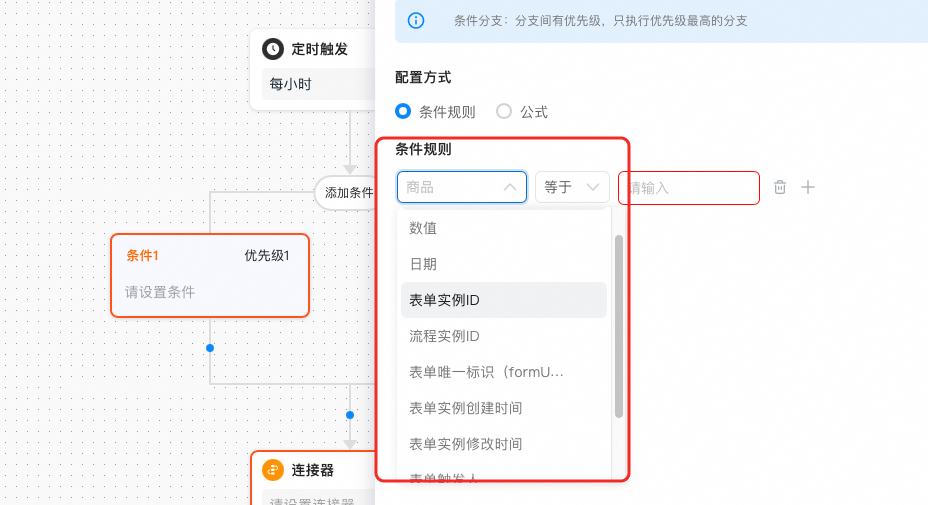Click the orange 连接器 connector icon
Screen dimensions: 928x505
coord(272,470)
